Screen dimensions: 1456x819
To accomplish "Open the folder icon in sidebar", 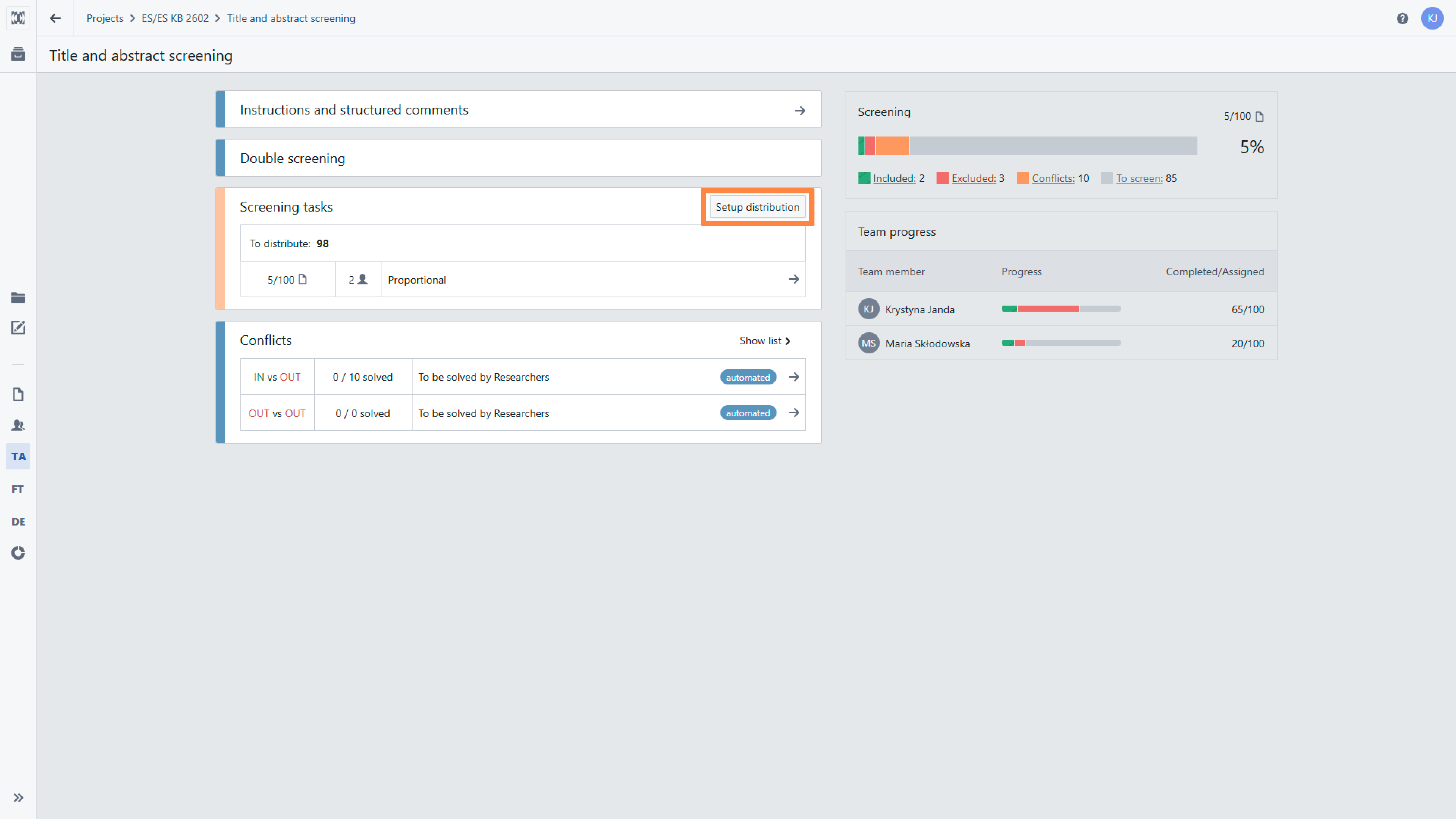I will coord(18,298).
